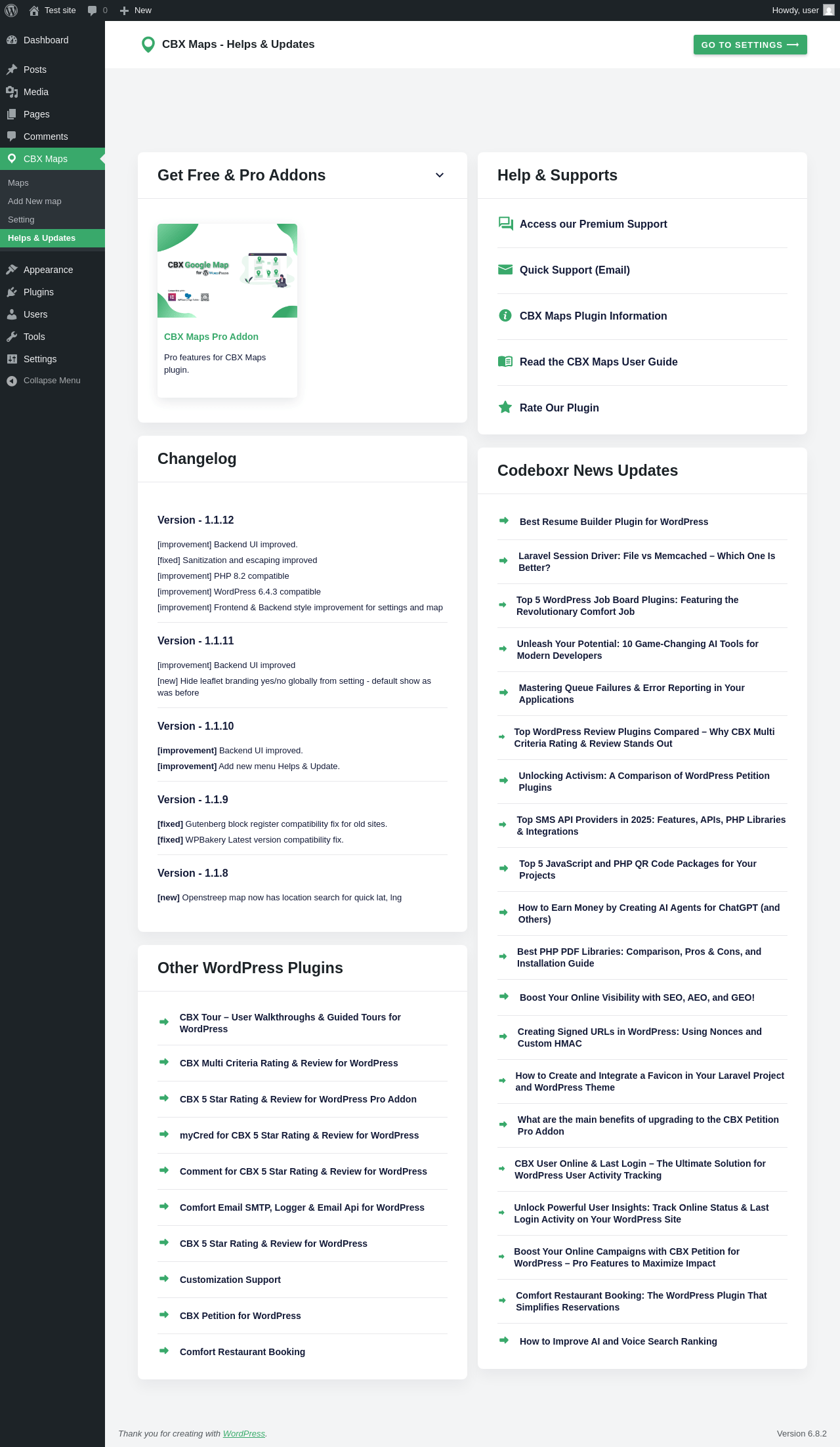Click Version 6.8.2 footer text
Screen dimensions: 840x1447
point(802,1433)
